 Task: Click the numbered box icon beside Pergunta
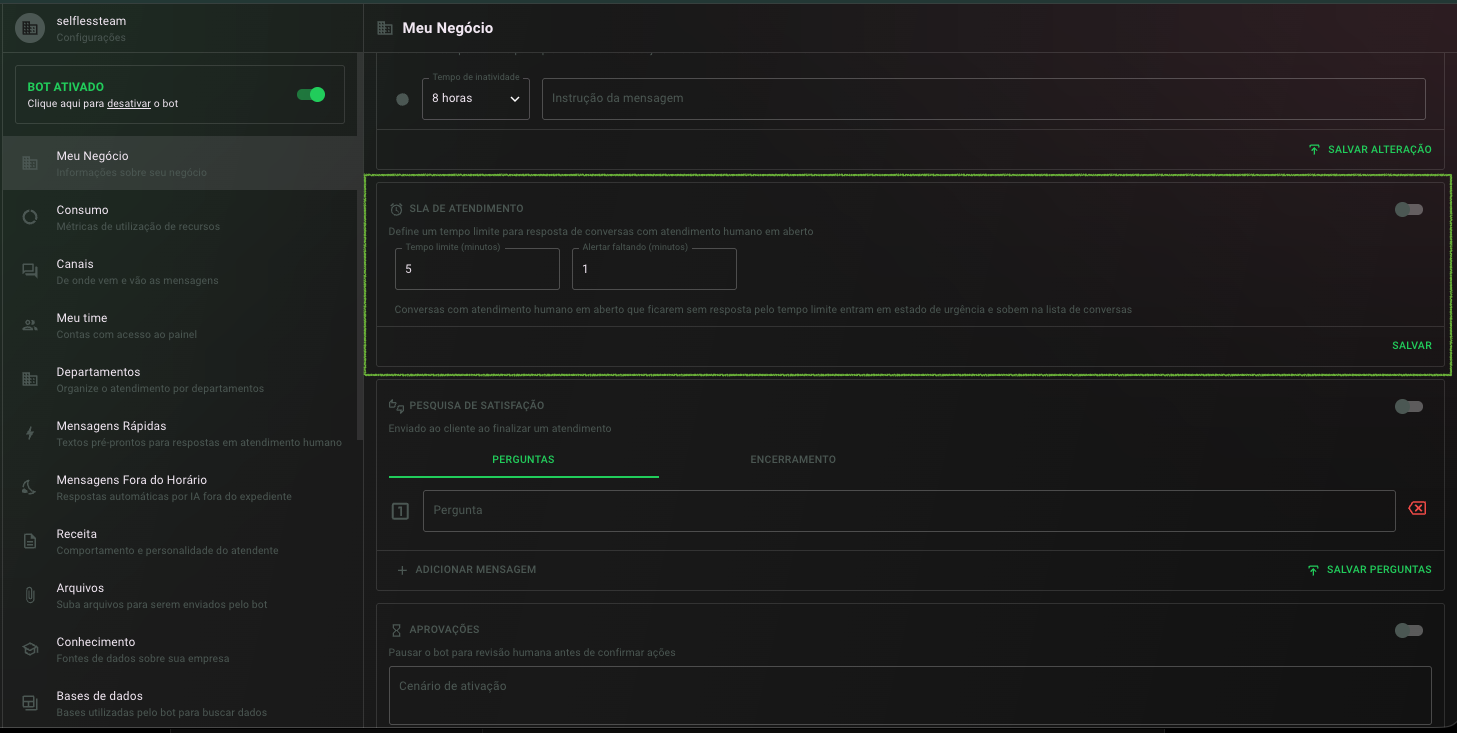400,511
